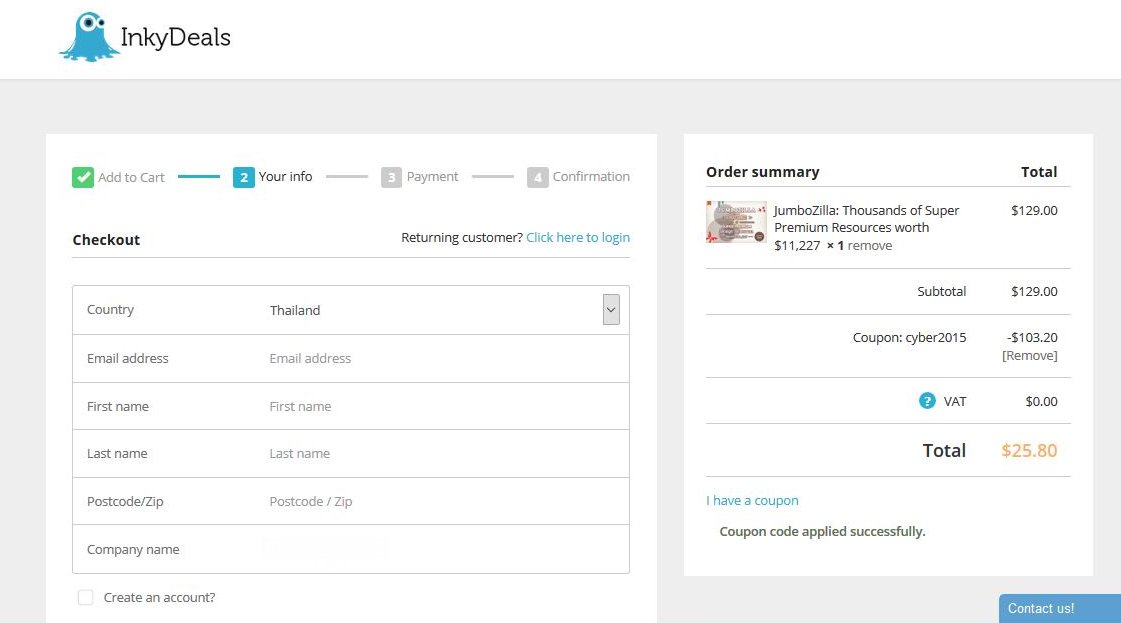Open the 'I have a coupon' link
The image size is (1121, 623).
click(x=752, y=501)
